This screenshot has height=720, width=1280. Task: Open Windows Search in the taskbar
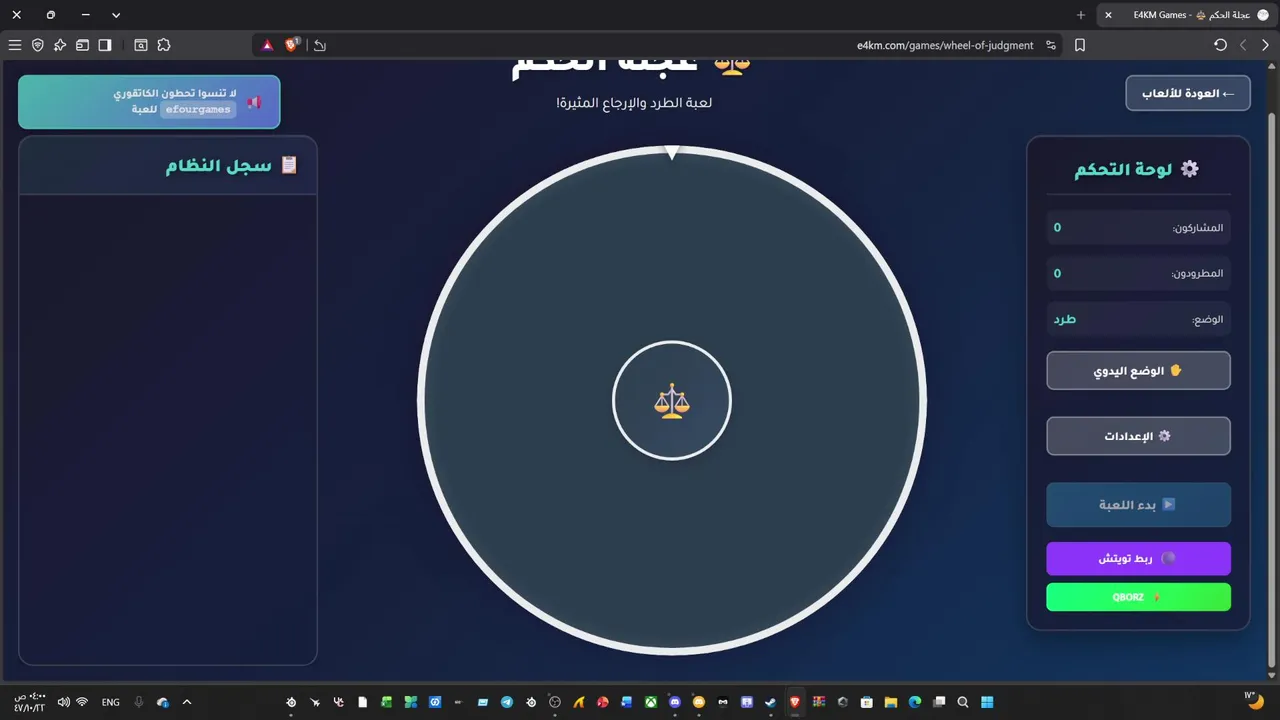pyautogui.click(x=963, y=702)
